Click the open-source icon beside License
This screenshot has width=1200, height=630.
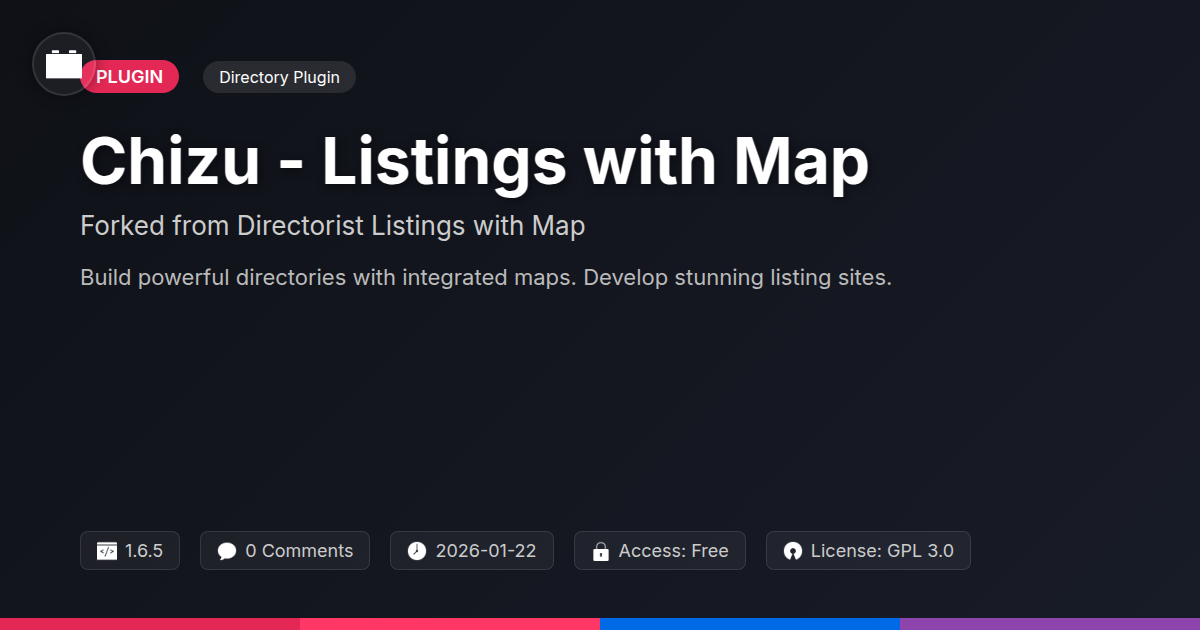[793, 551]
